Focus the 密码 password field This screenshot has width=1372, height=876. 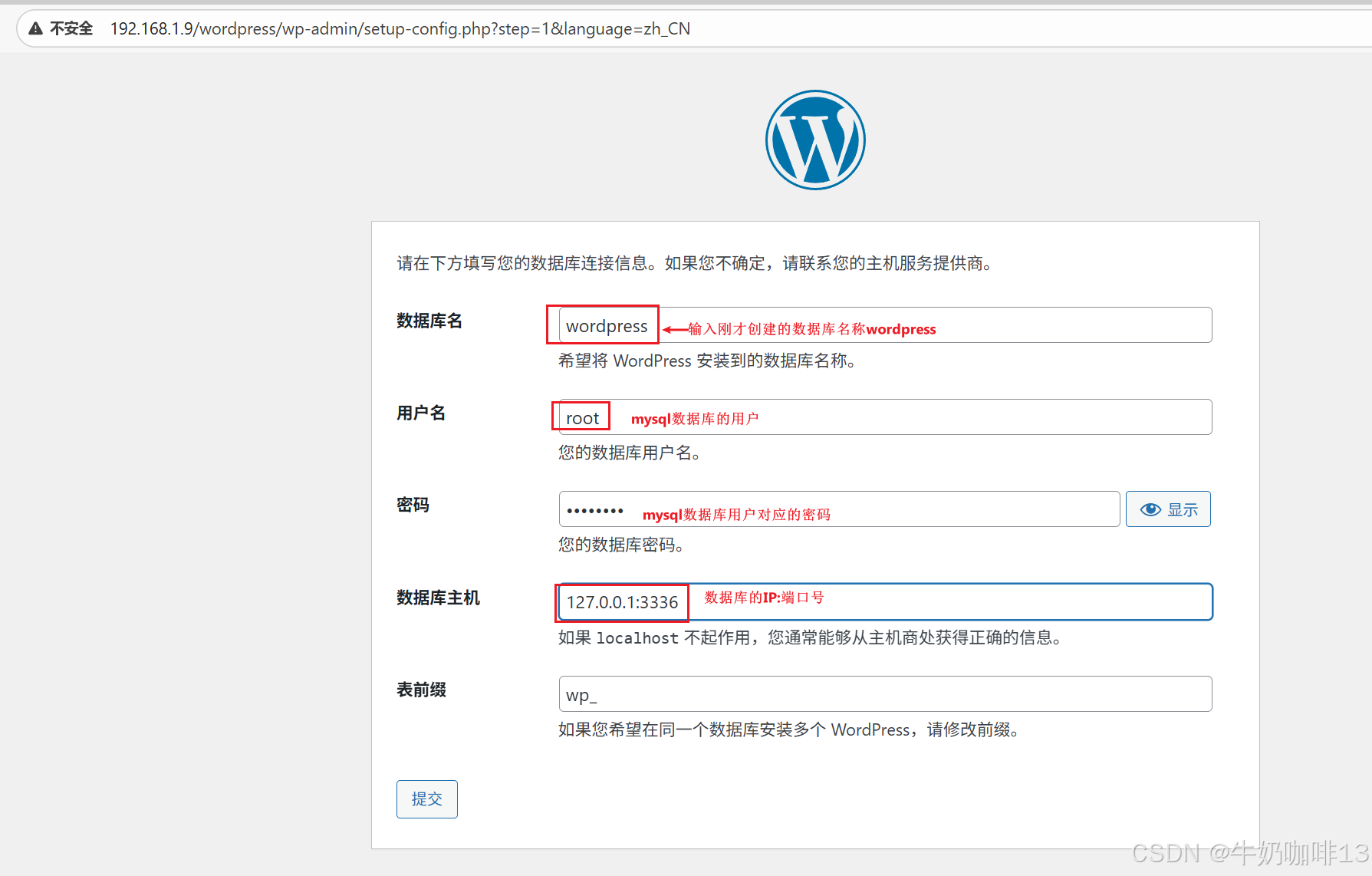point(839,509)
